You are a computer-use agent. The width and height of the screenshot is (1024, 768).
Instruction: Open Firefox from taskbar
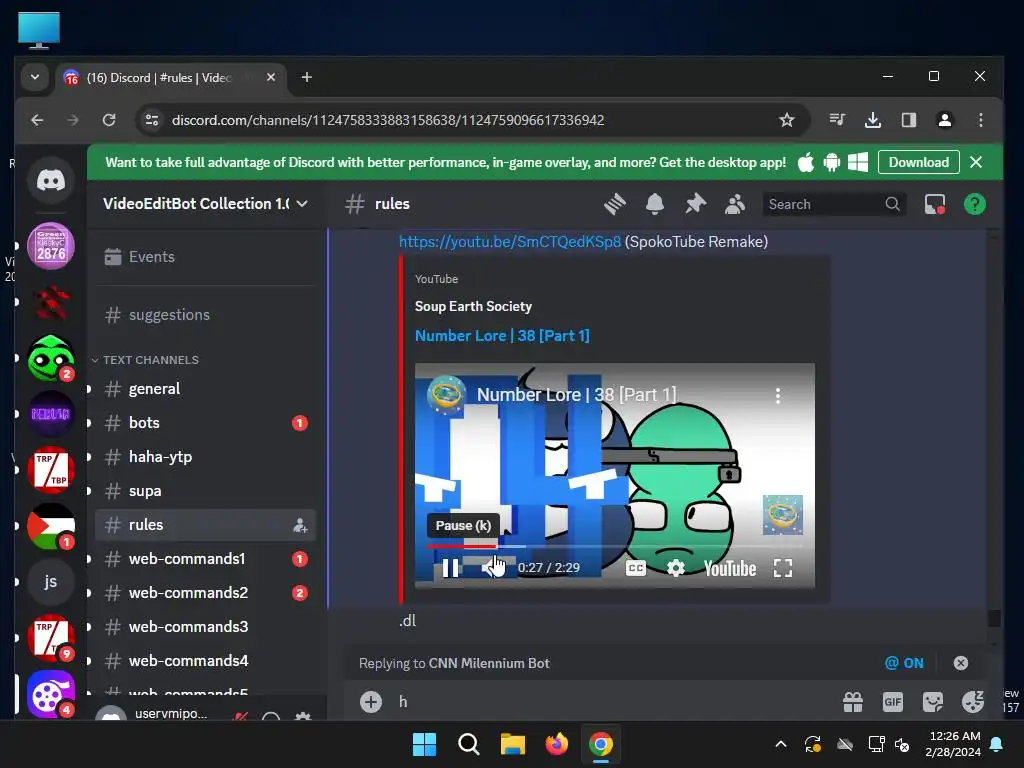coord(556,744)
